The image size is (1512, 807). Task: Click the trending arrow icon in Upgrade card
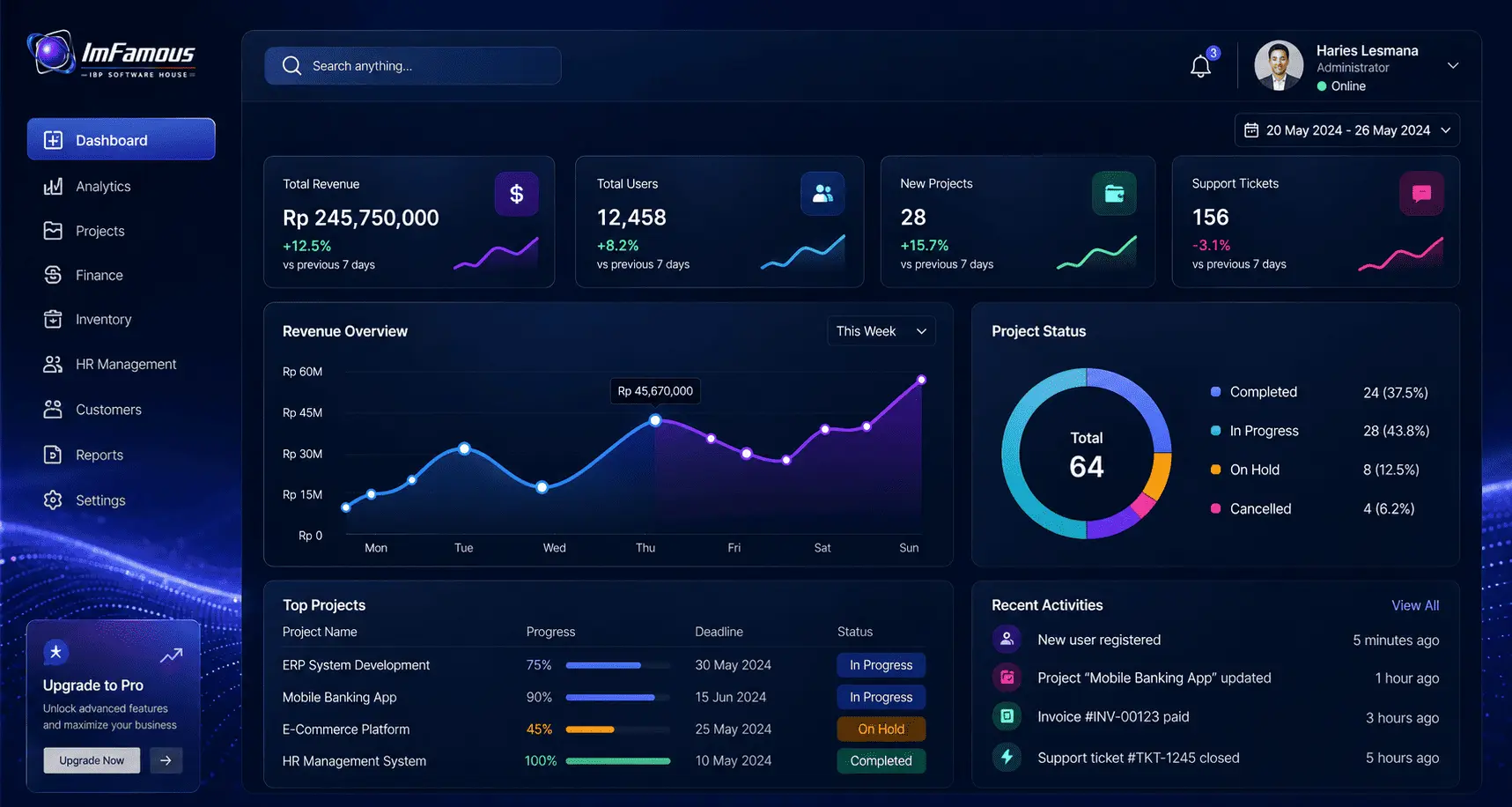pos(171,655)
